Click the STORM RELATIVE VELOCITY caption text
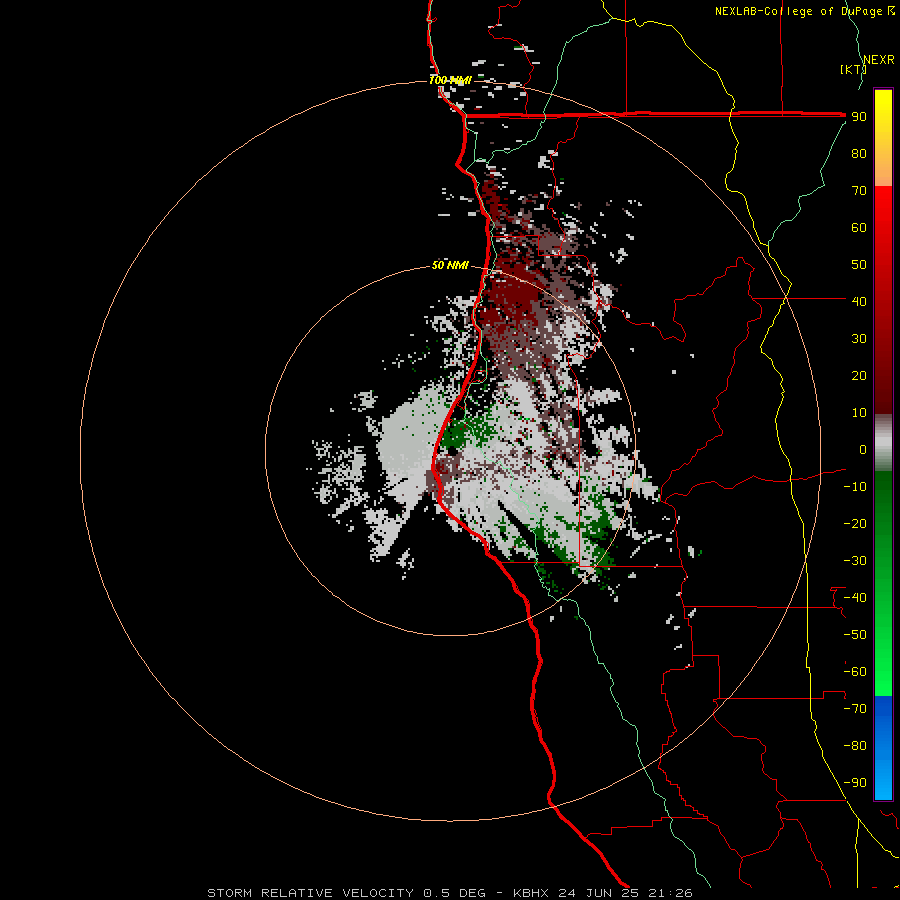The image size is (900, 900). click(x=310, y=893)
